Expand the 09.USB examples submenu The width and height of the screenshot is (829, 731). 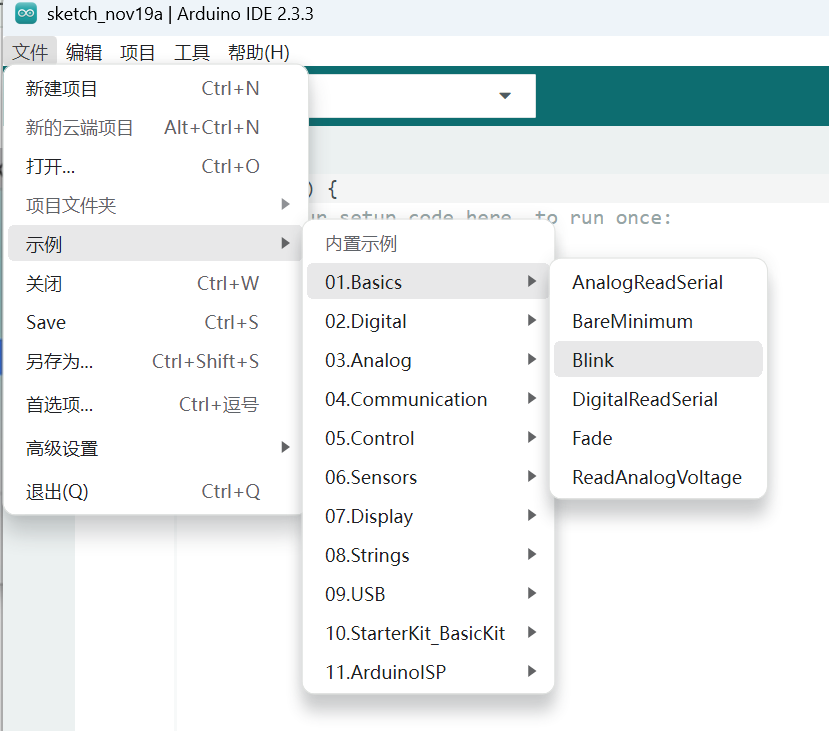428,594
